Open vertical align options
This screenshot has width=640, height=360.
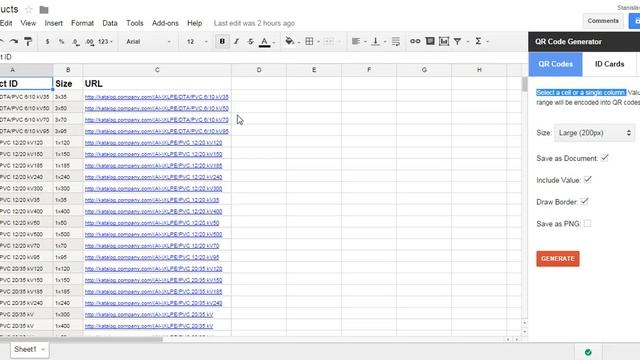click(x=376, y=41)
